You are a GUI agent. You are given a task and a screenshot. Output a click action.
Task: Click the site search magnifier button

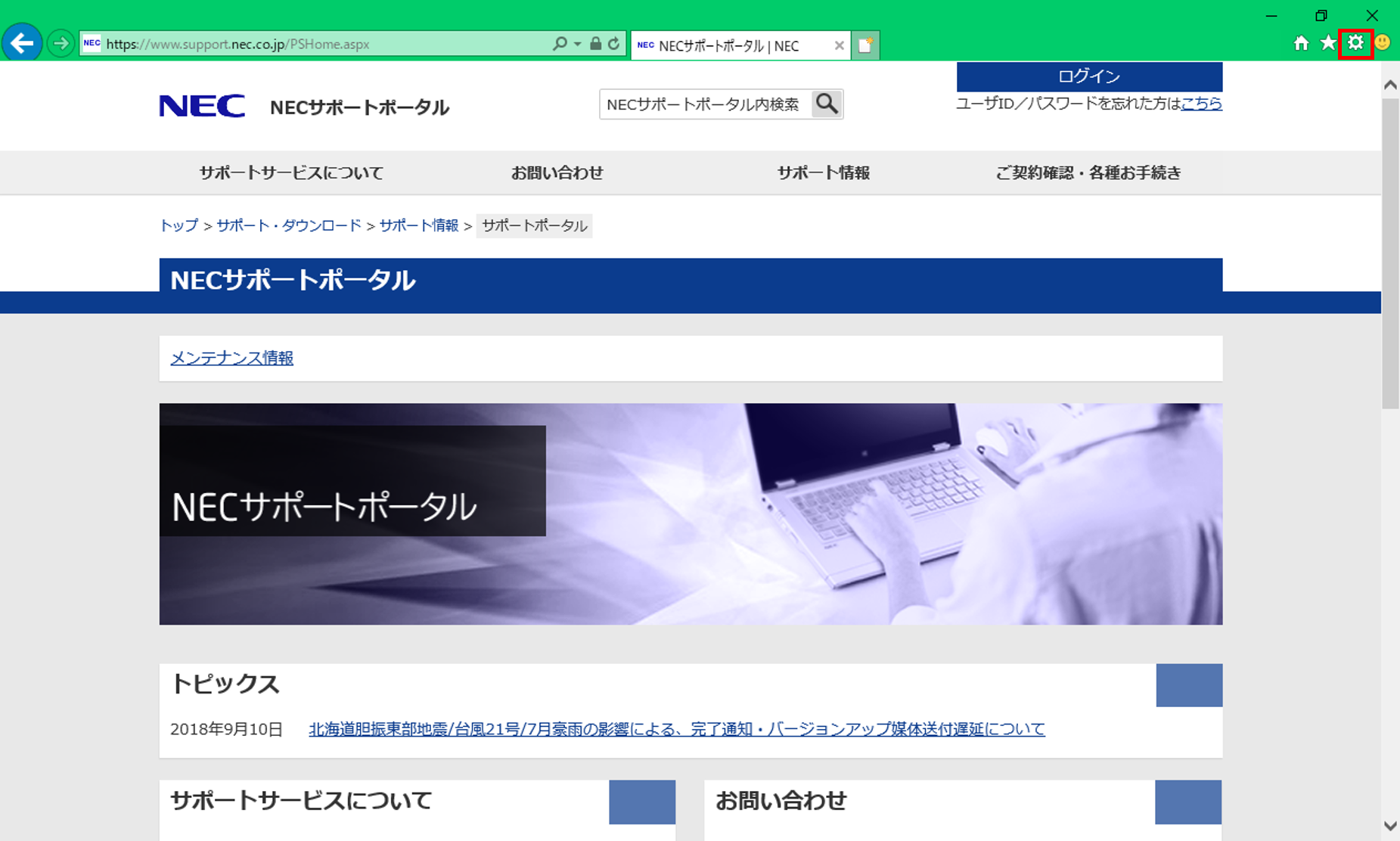pyautogui.click(x=827, y=104)
